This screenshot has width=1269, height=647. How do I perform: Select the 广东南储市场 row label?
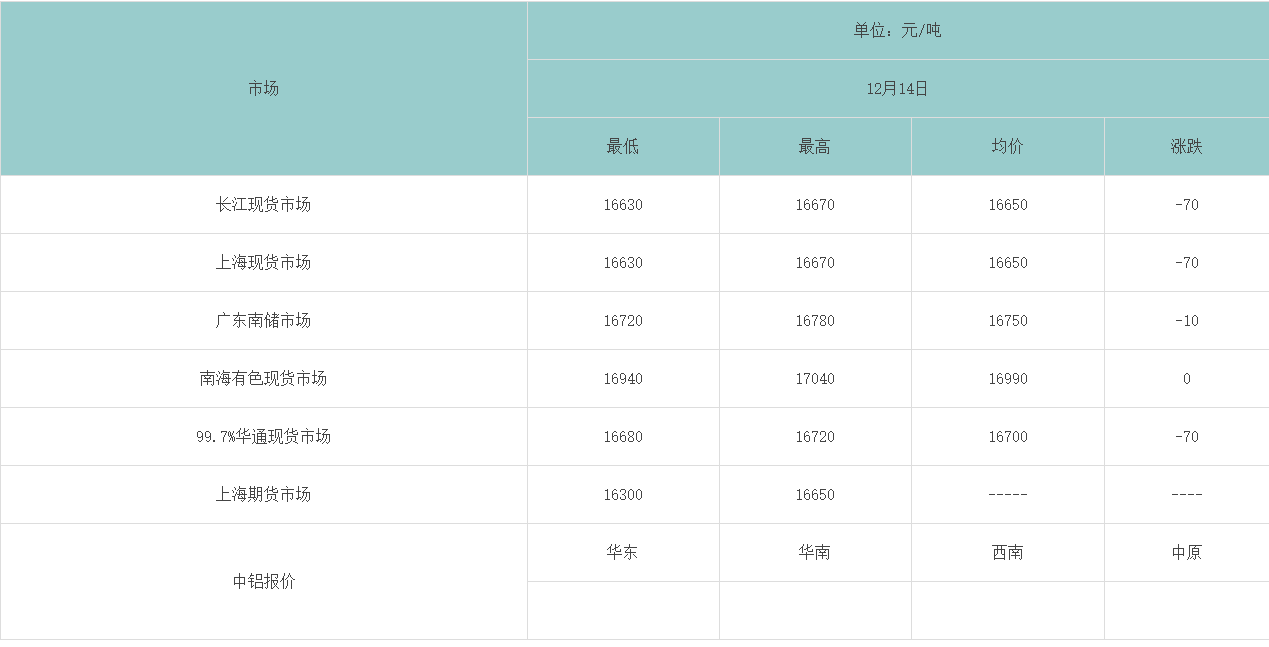262,320
